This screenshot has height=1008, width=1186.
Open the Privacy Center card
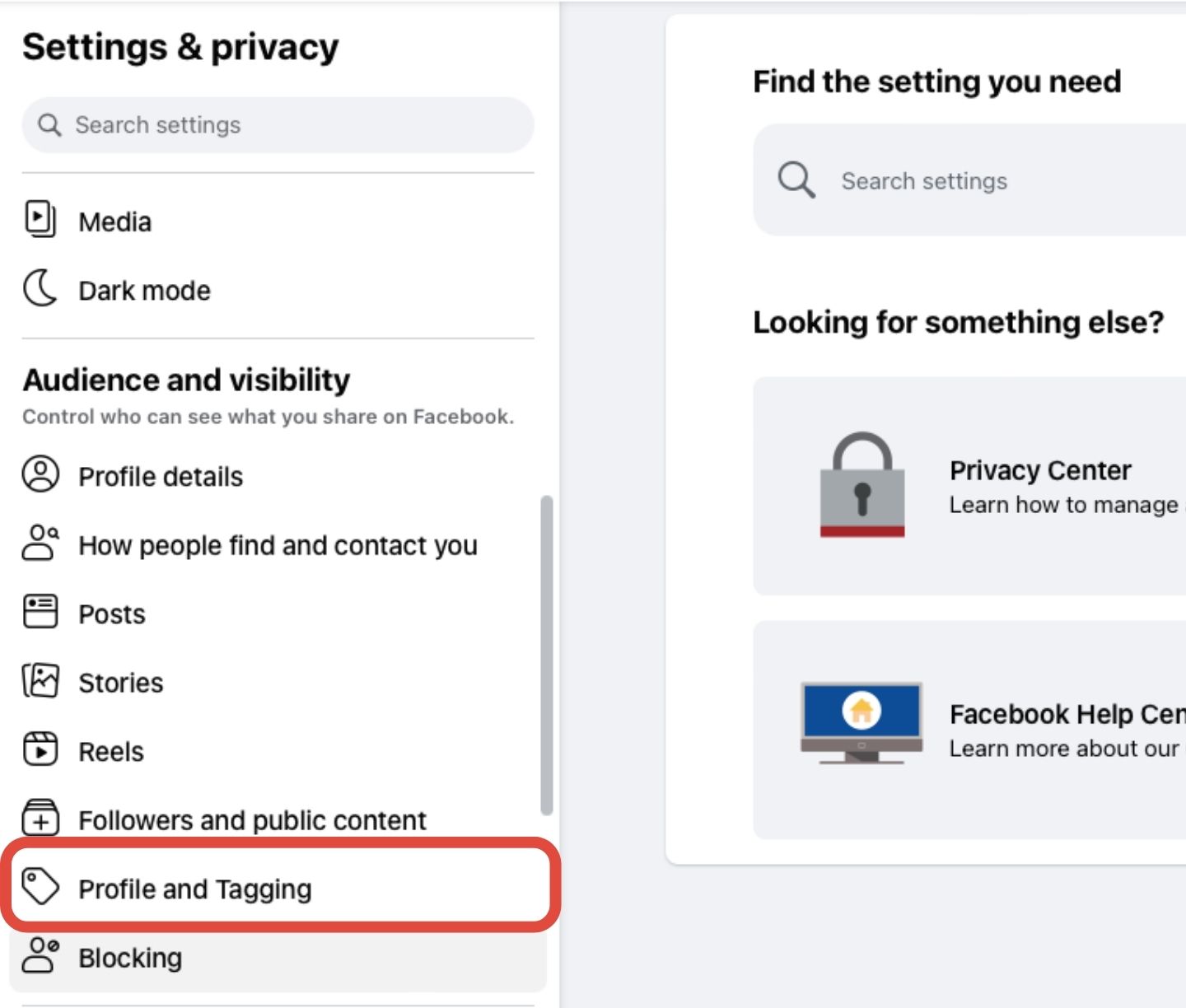[x=1039, y=486]
